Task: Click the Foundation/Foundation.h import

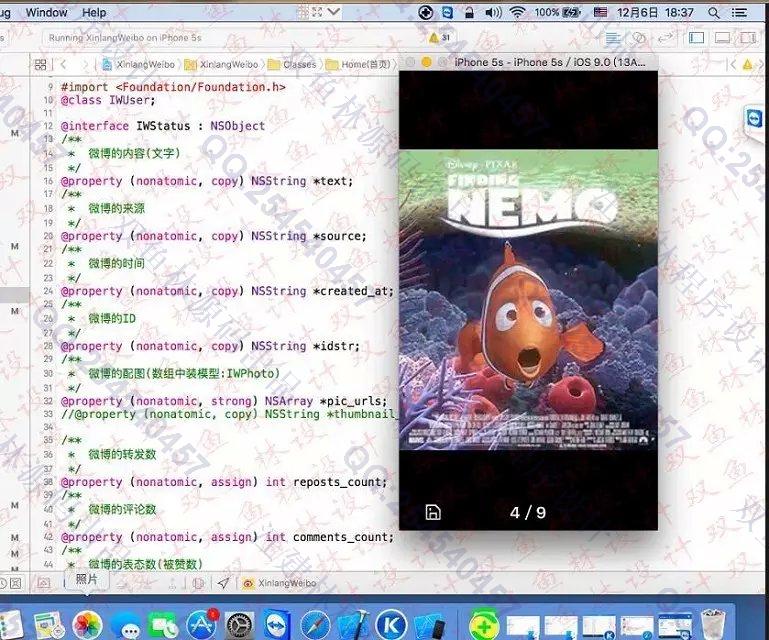Action: (201, 87)
